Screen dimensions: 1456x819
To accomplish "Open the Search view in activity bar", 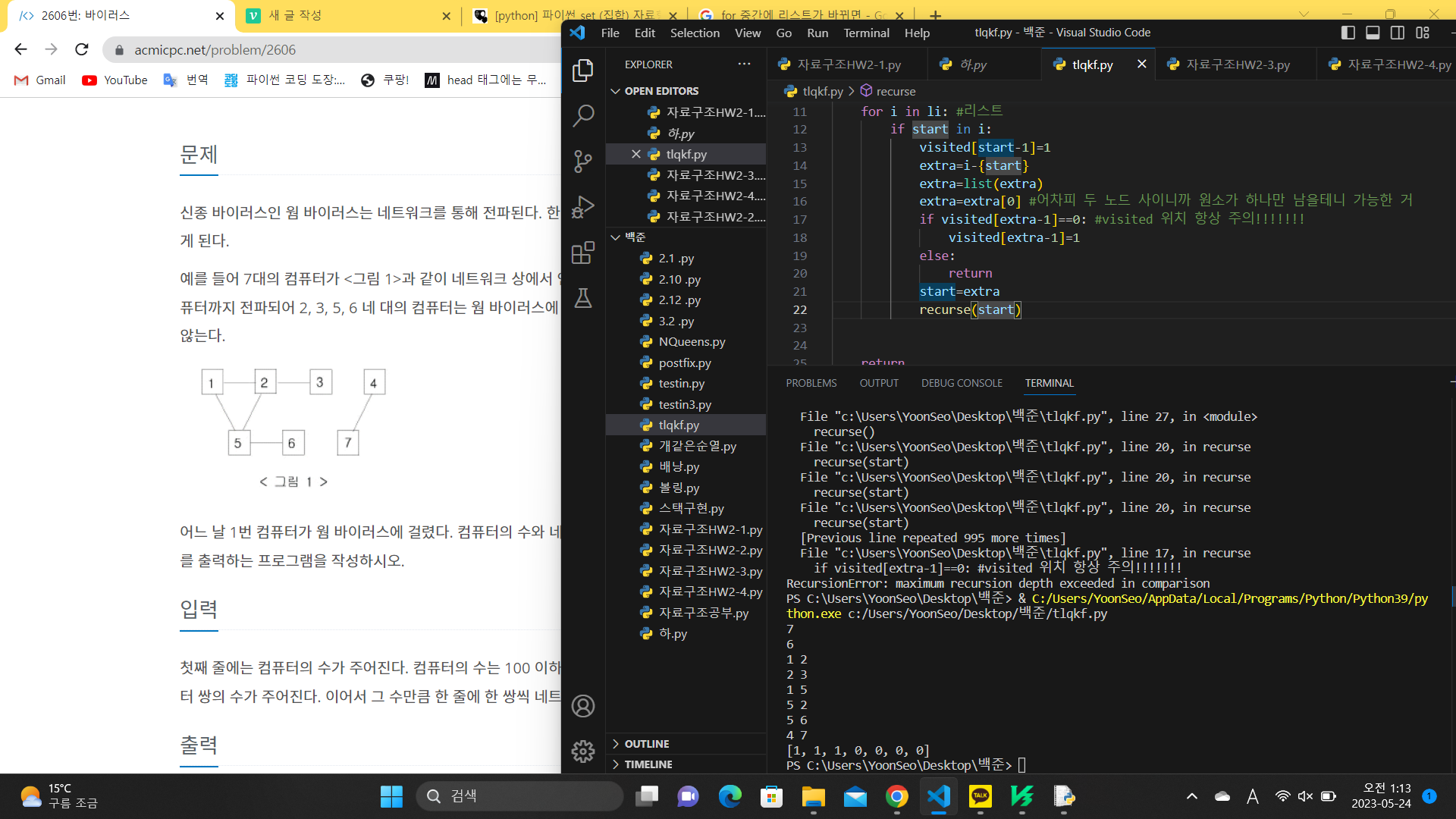I will point(582,116).
